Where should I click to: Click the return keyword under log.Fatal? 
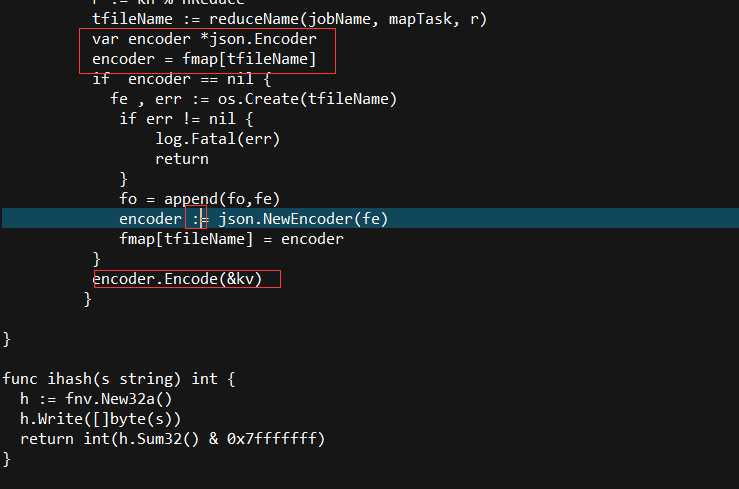click(x=182, y=159)
